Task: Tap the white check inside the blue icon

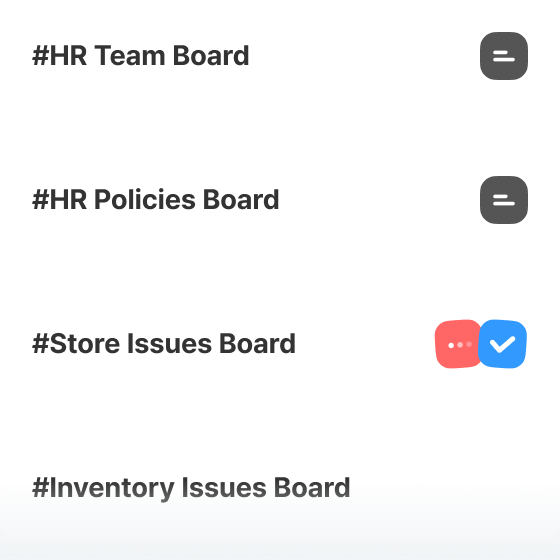Action: point(502,344)
